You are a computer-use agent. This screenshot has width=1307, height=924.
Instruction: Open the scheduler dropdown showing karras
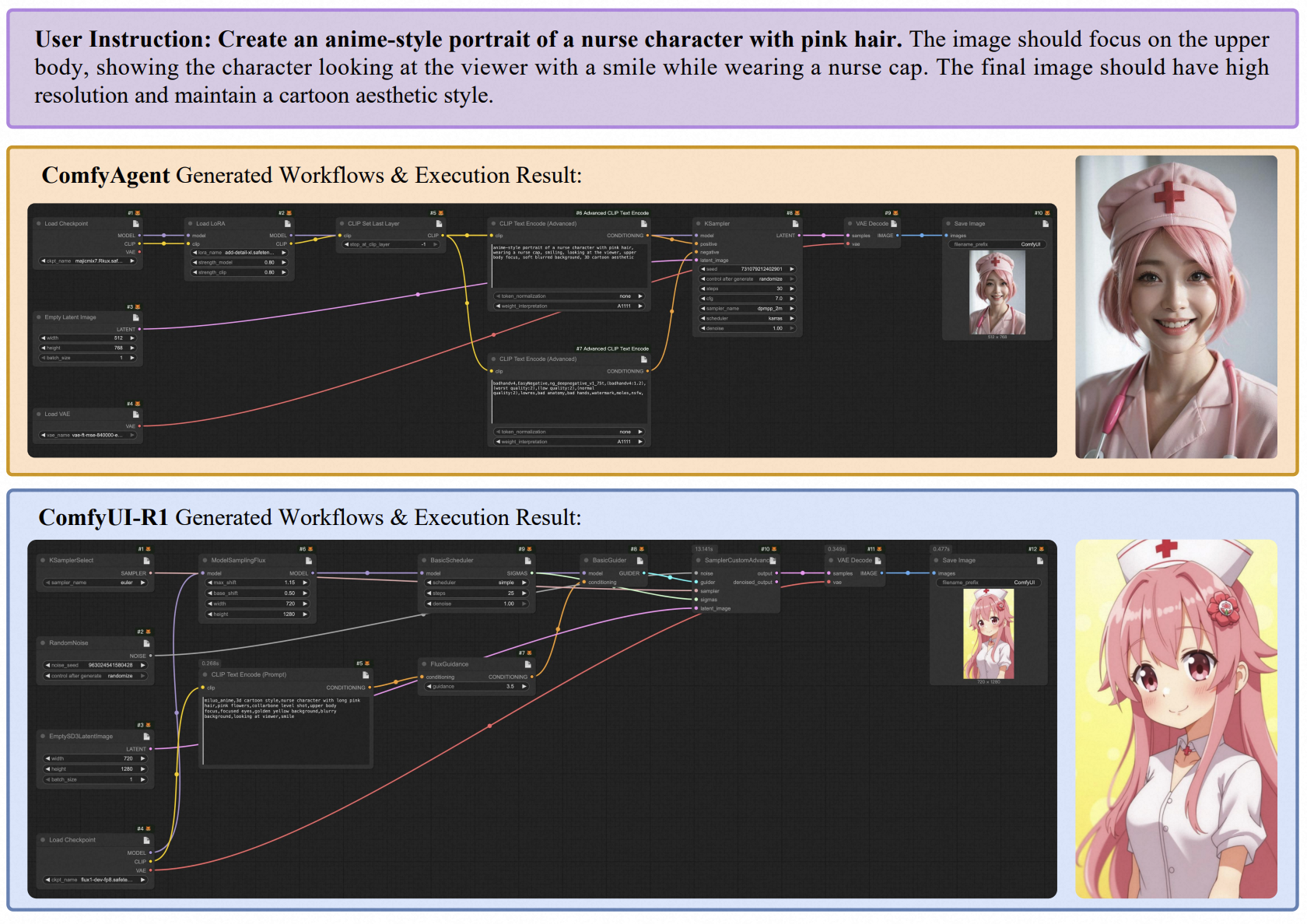click(747, 319)
